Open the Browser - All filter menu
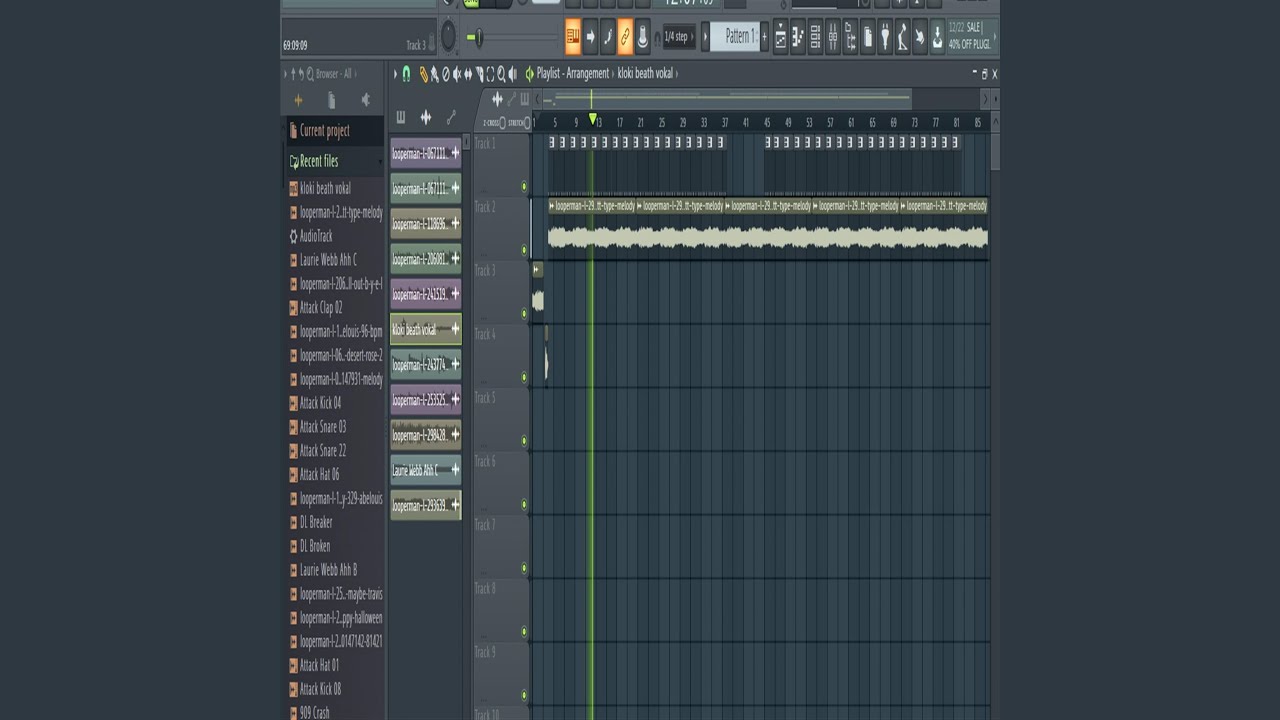Screen dimensions: 1280x720 click(336, 74)
